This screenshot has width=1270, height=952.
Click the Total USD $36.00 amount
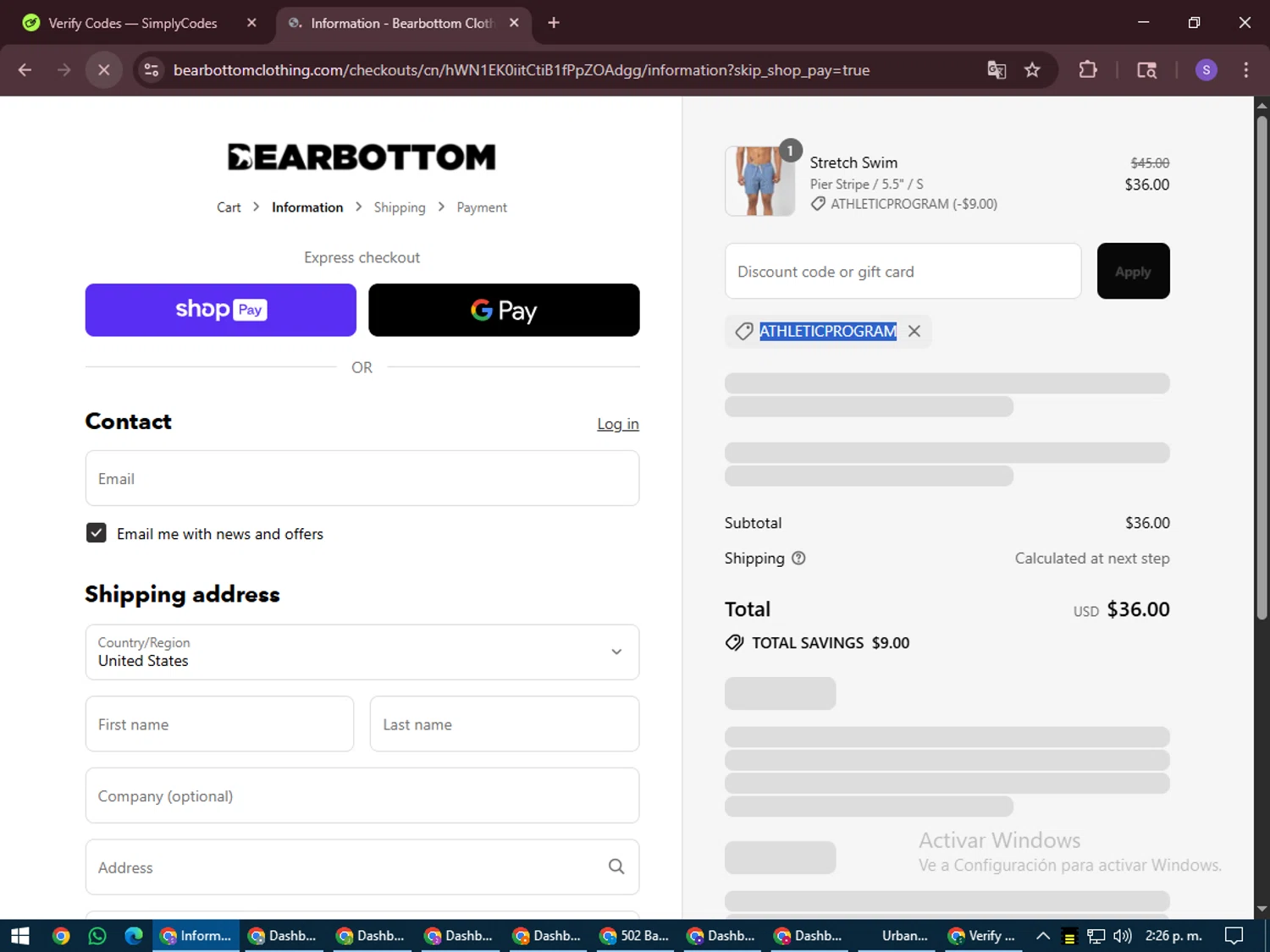(x=1138, y=609)
